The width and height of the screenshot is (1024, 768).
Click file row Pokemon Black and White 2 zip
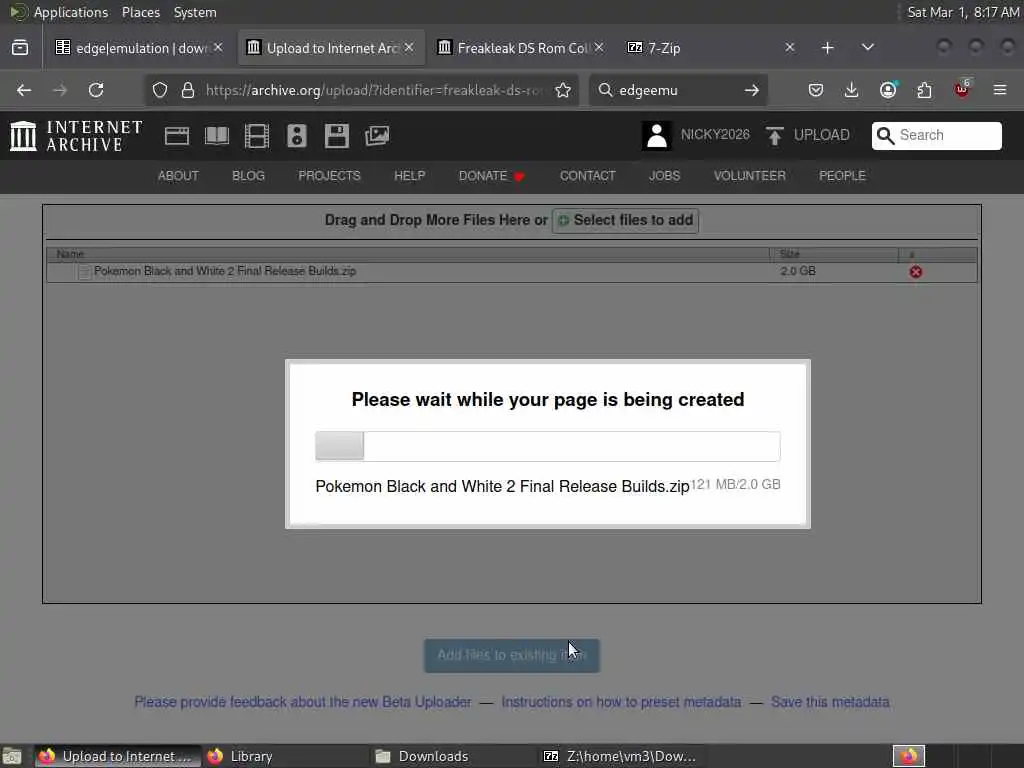coord(512,272)
